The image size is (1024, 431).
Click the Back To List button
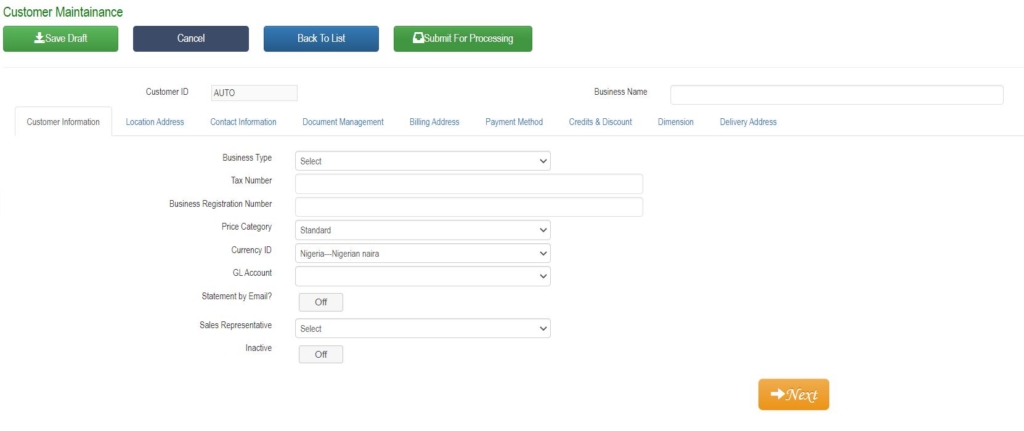tap(321, 39)
